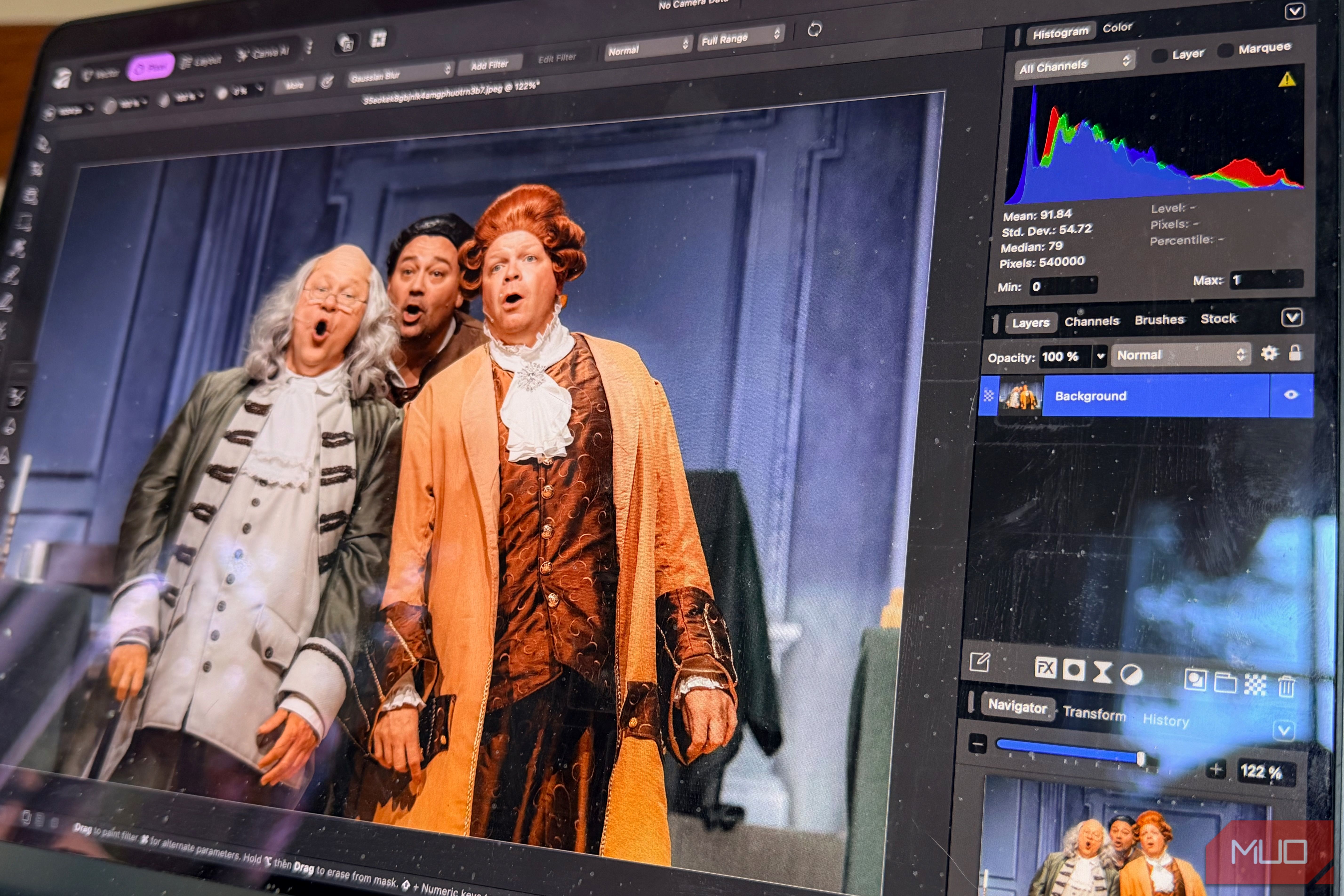Click the Navigator minus zoom out button

click(x=978, y=744)
